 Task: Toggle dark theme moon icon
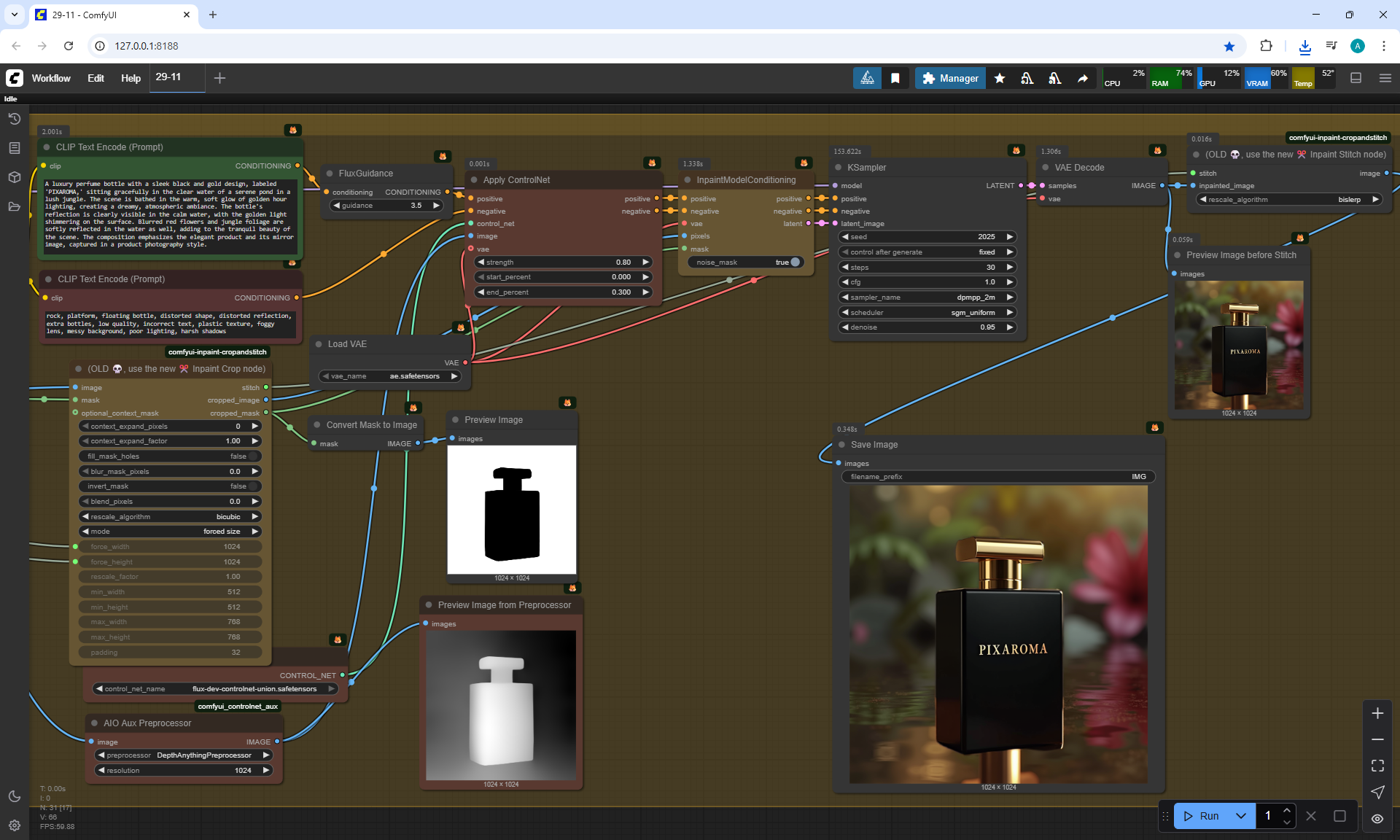pos(14,796)
